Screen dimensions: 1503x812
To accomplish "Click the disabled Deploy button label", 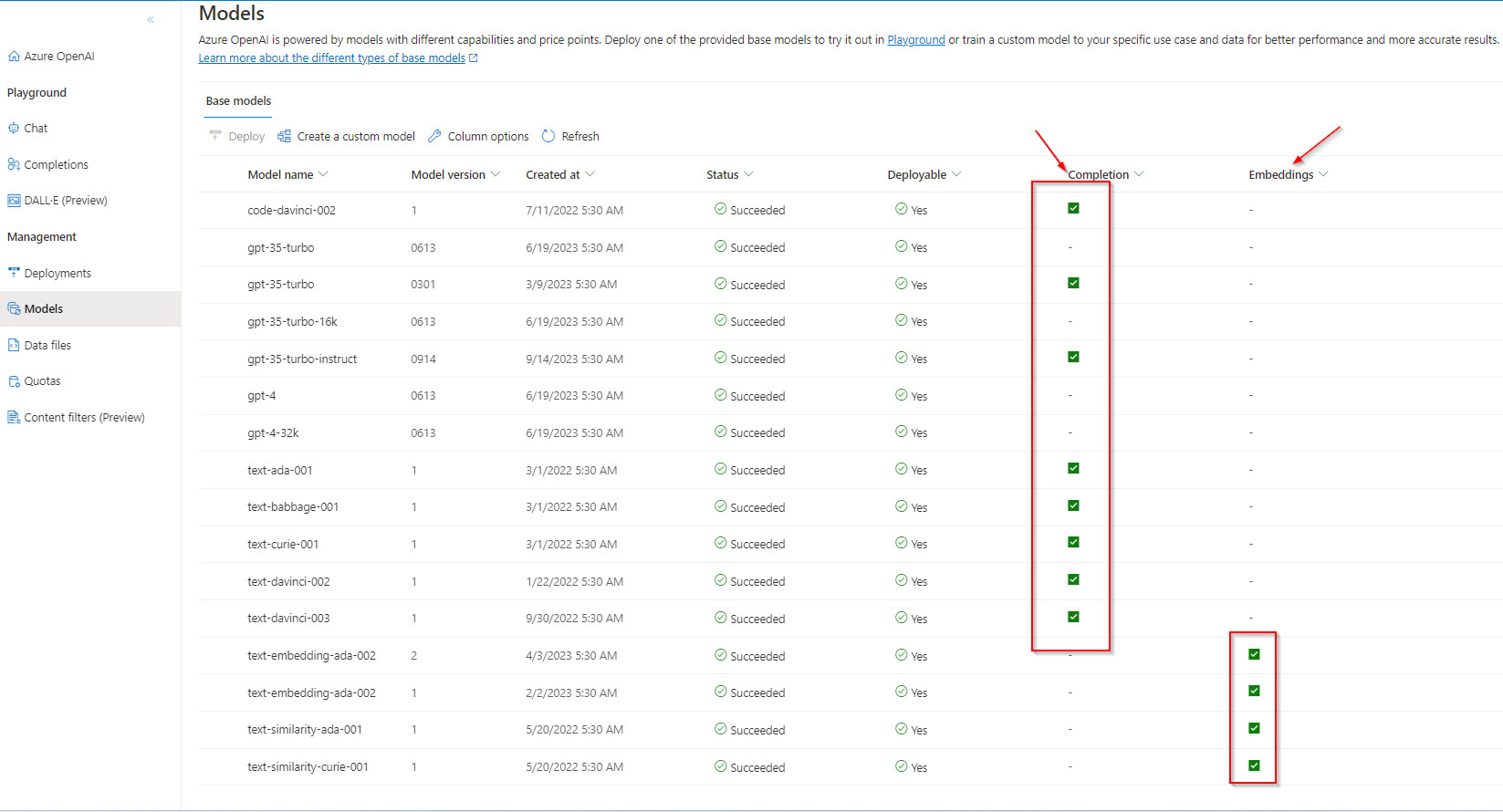I will point(246,137).
